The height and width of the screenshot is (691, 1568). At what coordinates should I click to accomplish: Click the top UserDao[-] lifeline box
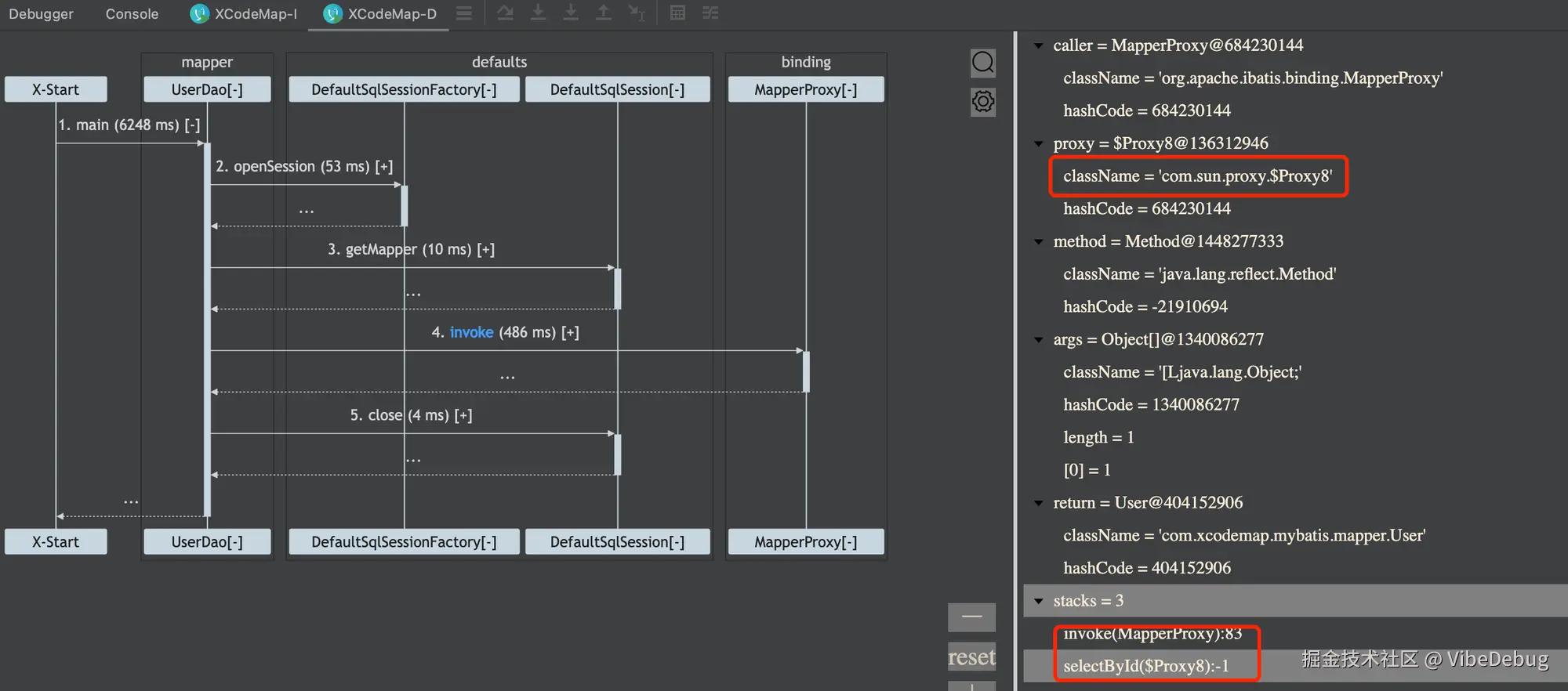point(207,89)
